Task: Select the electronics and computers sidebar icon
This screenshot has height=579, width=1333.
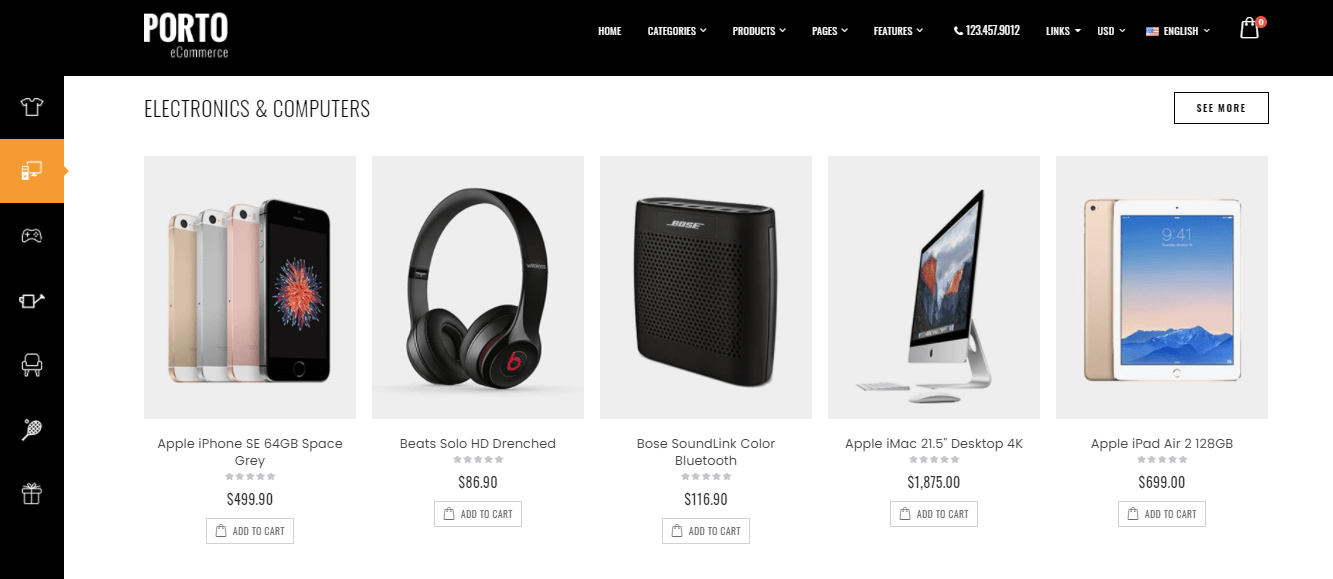Action: click(32, 171)
